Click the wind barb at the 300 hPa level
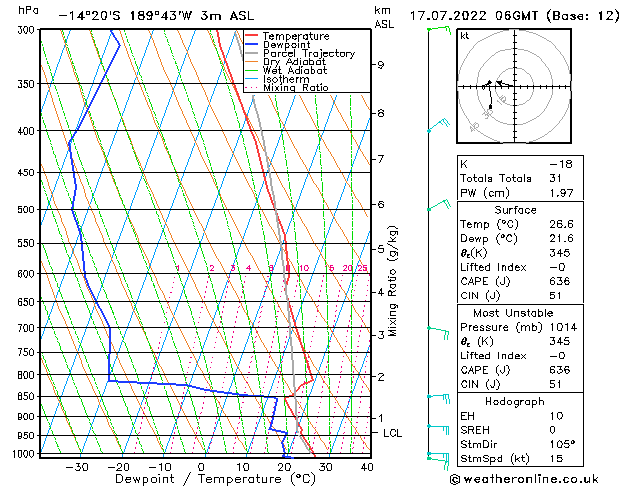Screen dimensions: 629x486 (x=439, y=29)
